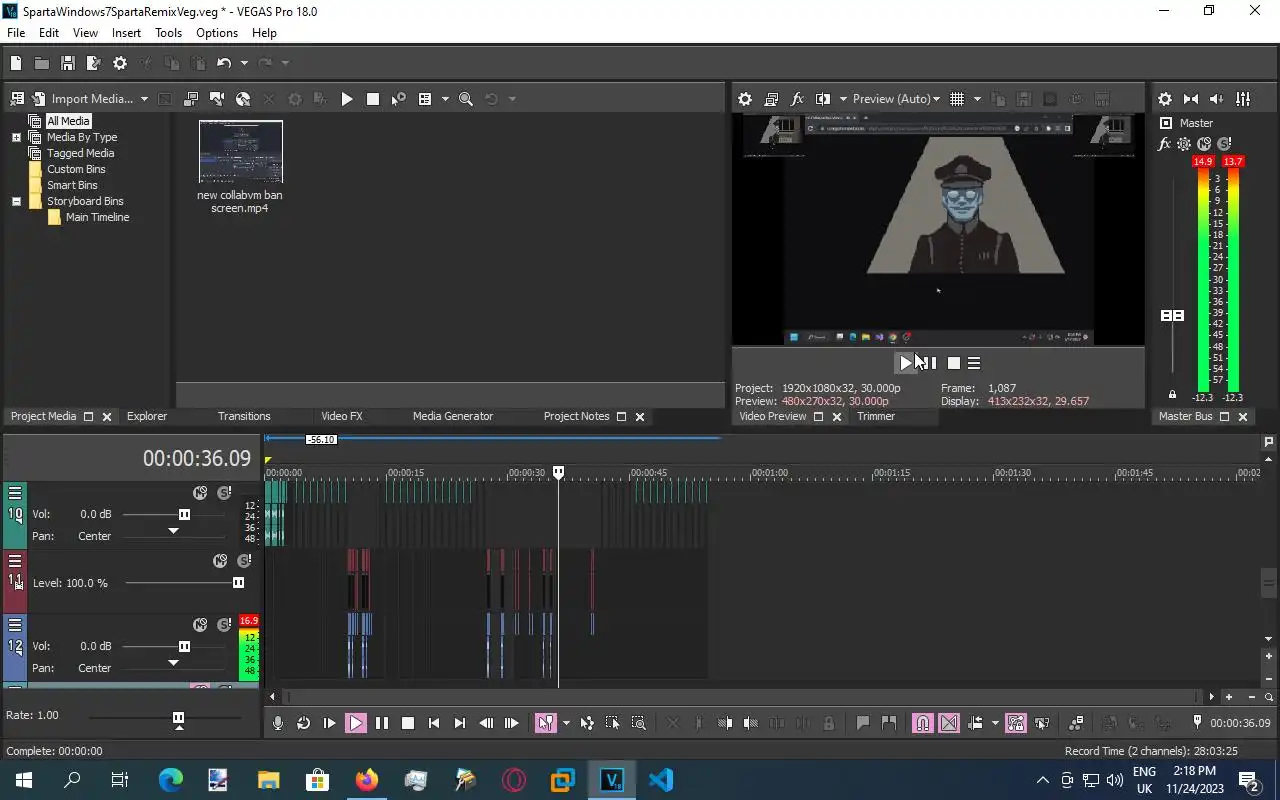Click the Video Output FX icon in preview
Screen dimensions: 1280x800
click(x=797, y=99)
